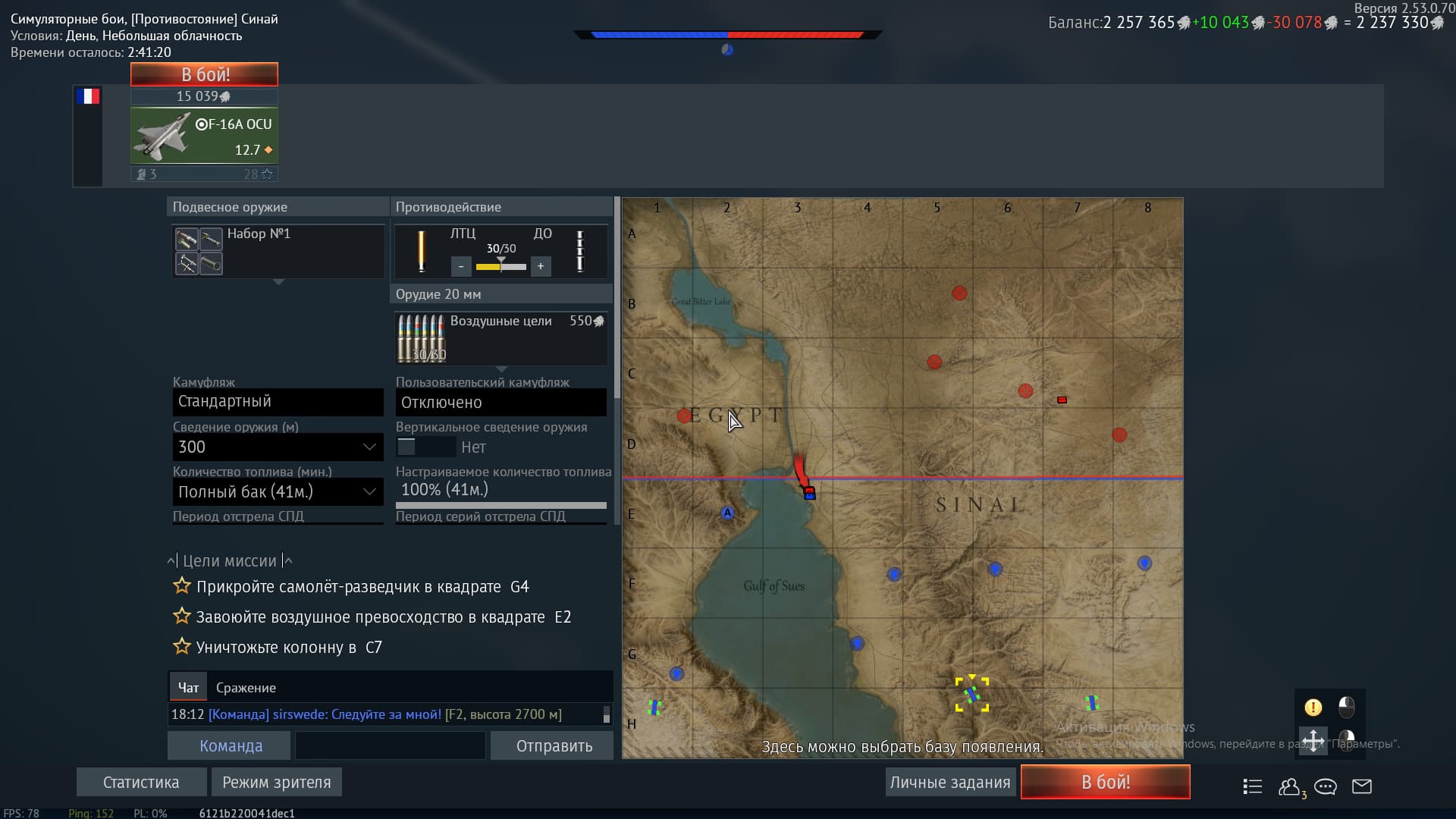Switch to the Сражение tab
The image size is (1456, 819).
(246, 688)
